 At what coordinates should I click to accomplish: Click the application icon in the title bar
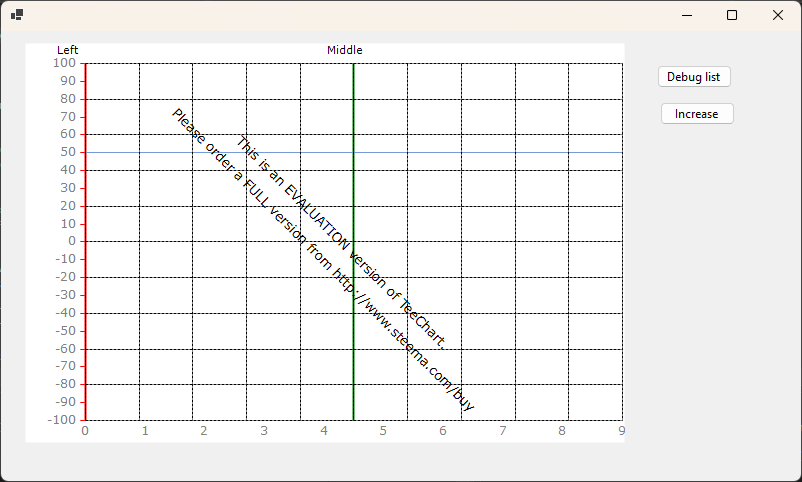17,15
